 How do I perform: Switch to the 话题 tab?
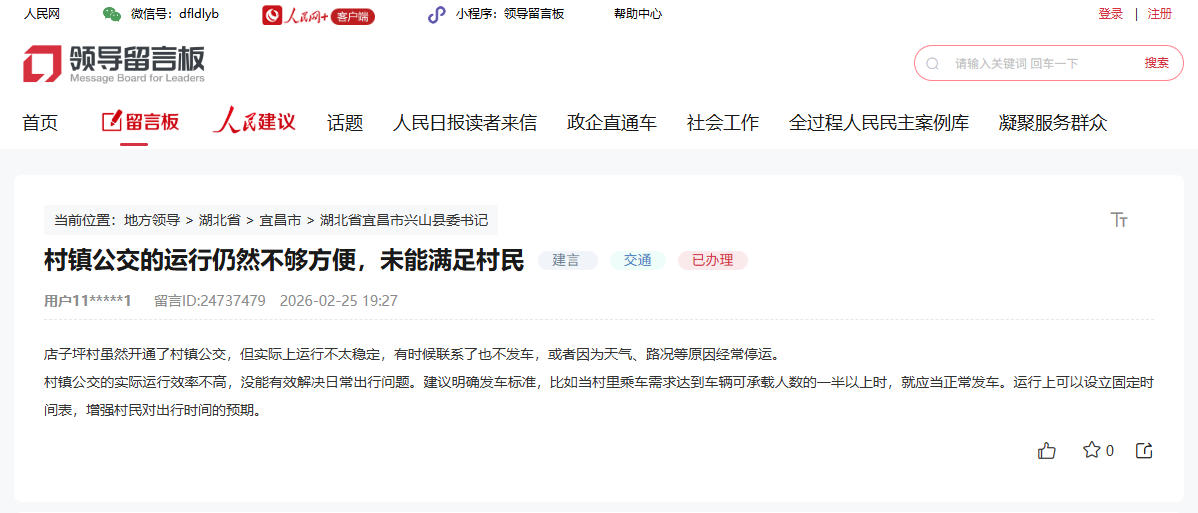pyautogui.click(x=345, y=122)
